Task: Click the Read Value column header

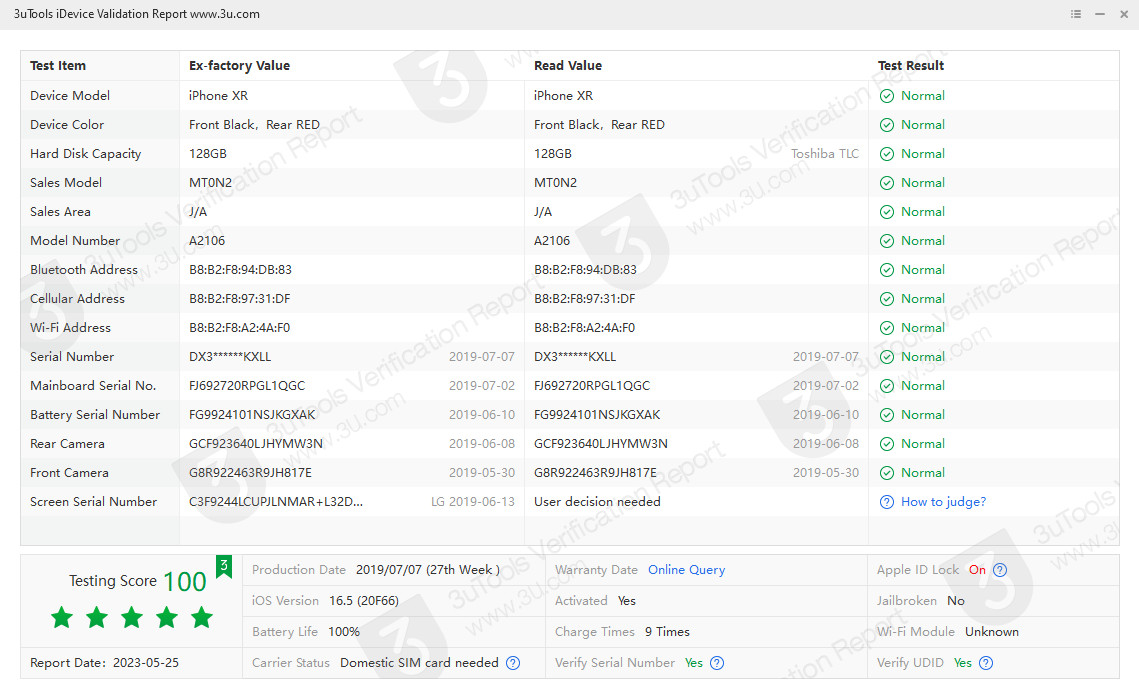Action: (568, 66)
